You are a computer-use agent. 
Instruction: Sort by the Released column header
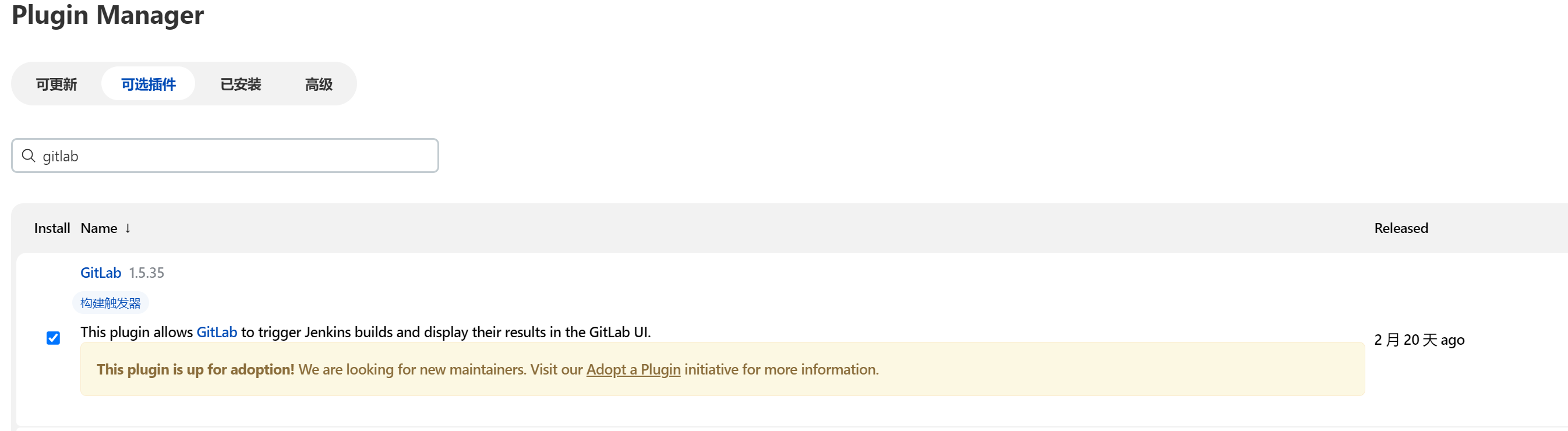pos(1401,228)
